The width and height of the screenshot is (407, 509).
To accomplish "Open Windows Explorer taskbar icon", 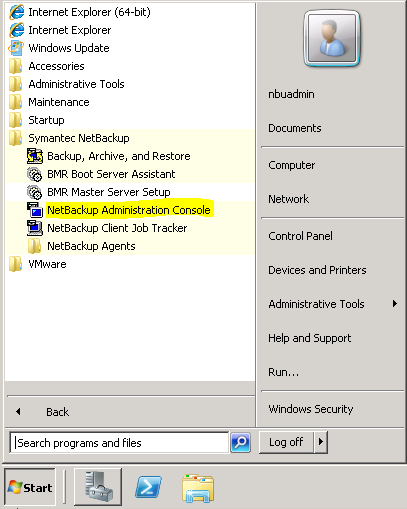I will click(198, 488).
